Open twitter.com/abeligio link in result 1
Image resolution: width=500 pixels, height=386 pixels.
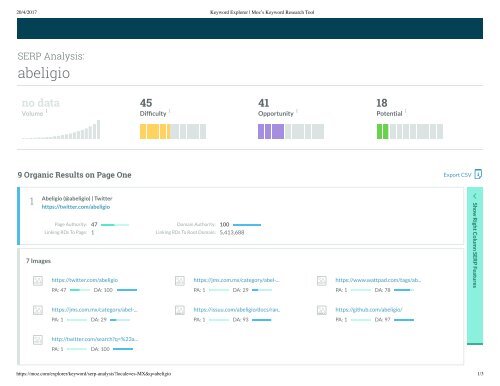click(x=76, y=207)
